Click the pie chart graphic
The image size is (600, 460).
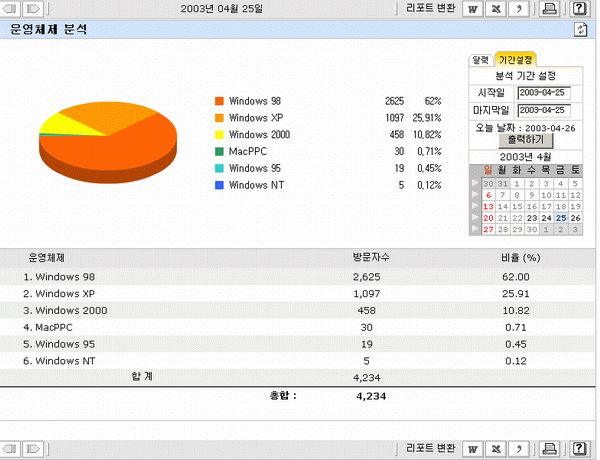point(108,142)
